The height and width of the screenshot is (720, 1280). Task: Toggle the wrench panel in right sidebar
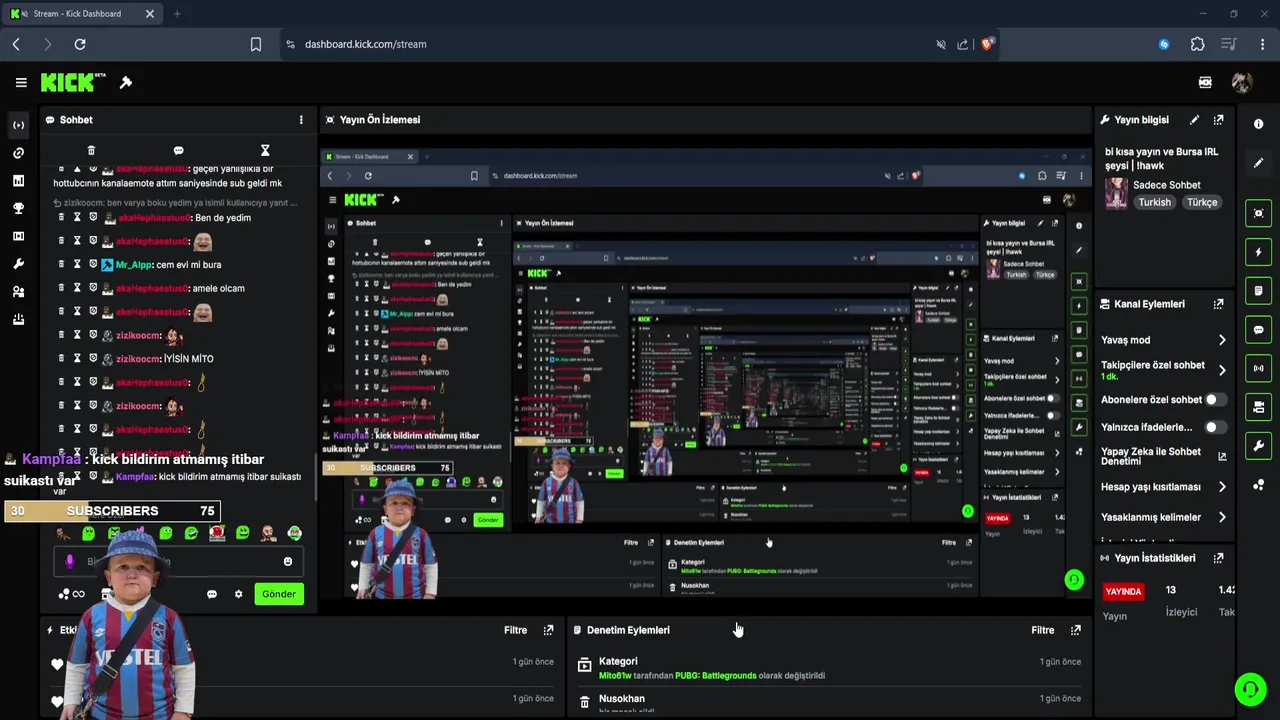(1258, 446)
